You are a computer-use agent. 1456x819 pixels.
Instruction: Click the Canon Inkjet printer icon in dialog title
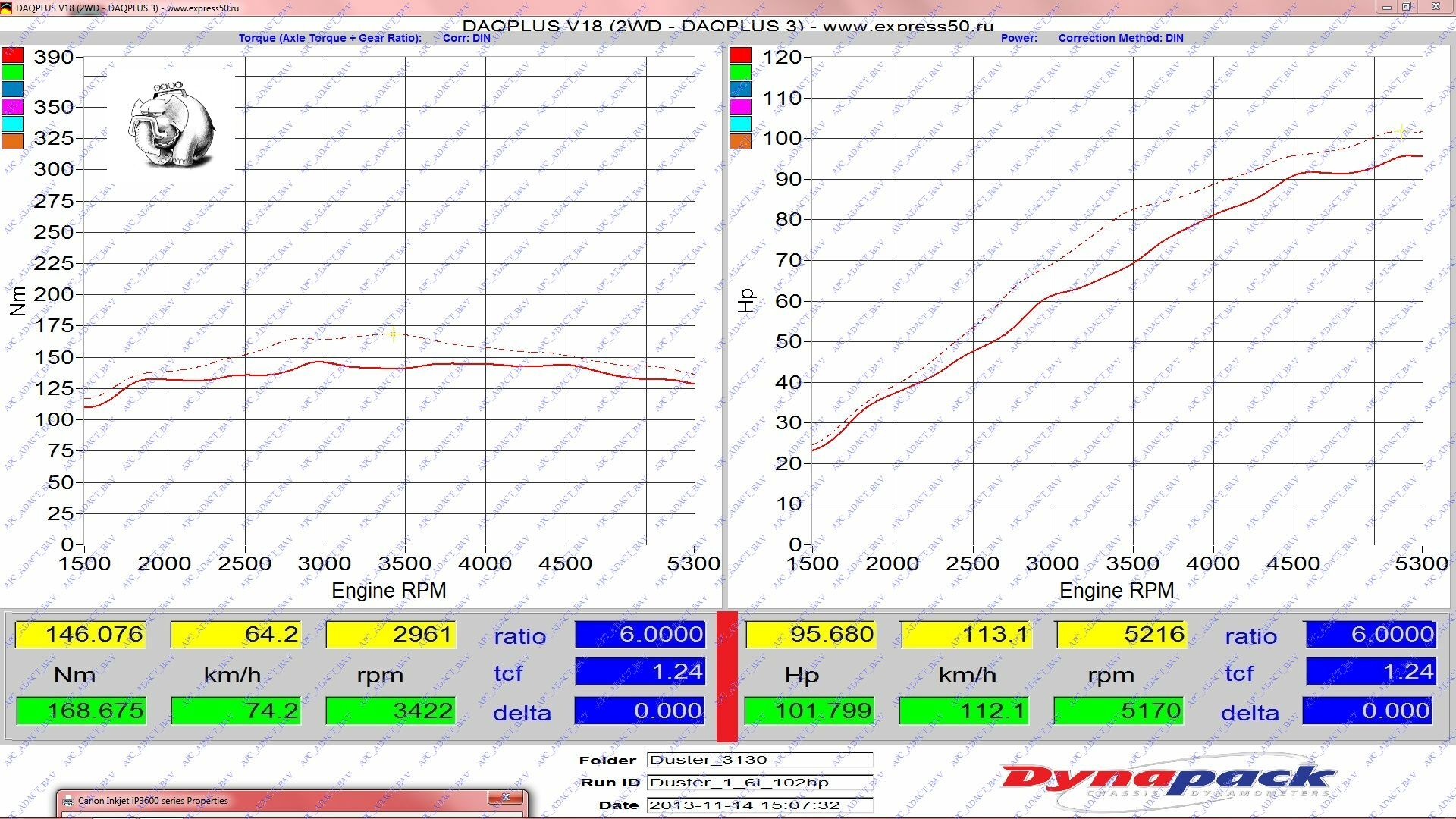[68, 801]
